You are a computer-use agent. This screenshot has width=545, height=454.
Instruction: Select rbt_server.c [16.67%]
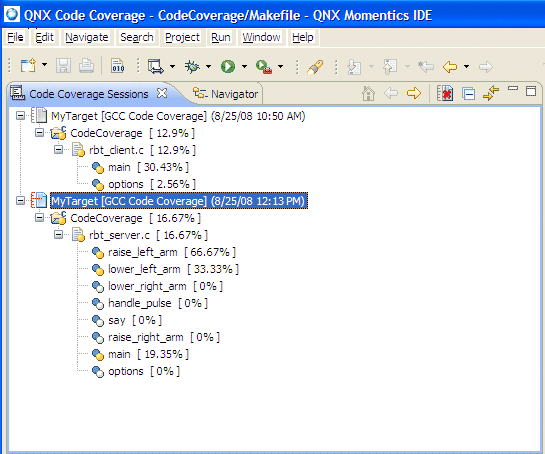[x=148, y=235]
